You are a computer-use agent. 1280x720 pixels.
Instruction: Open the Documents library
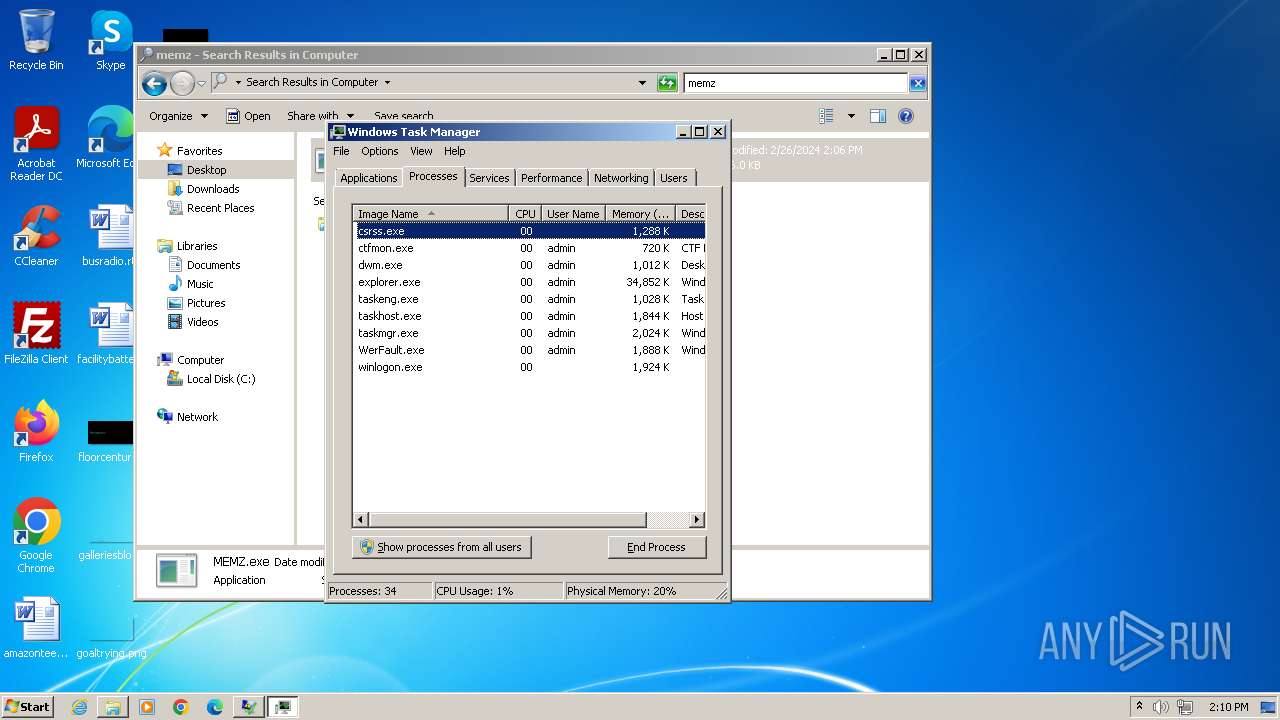coord(213,265)
